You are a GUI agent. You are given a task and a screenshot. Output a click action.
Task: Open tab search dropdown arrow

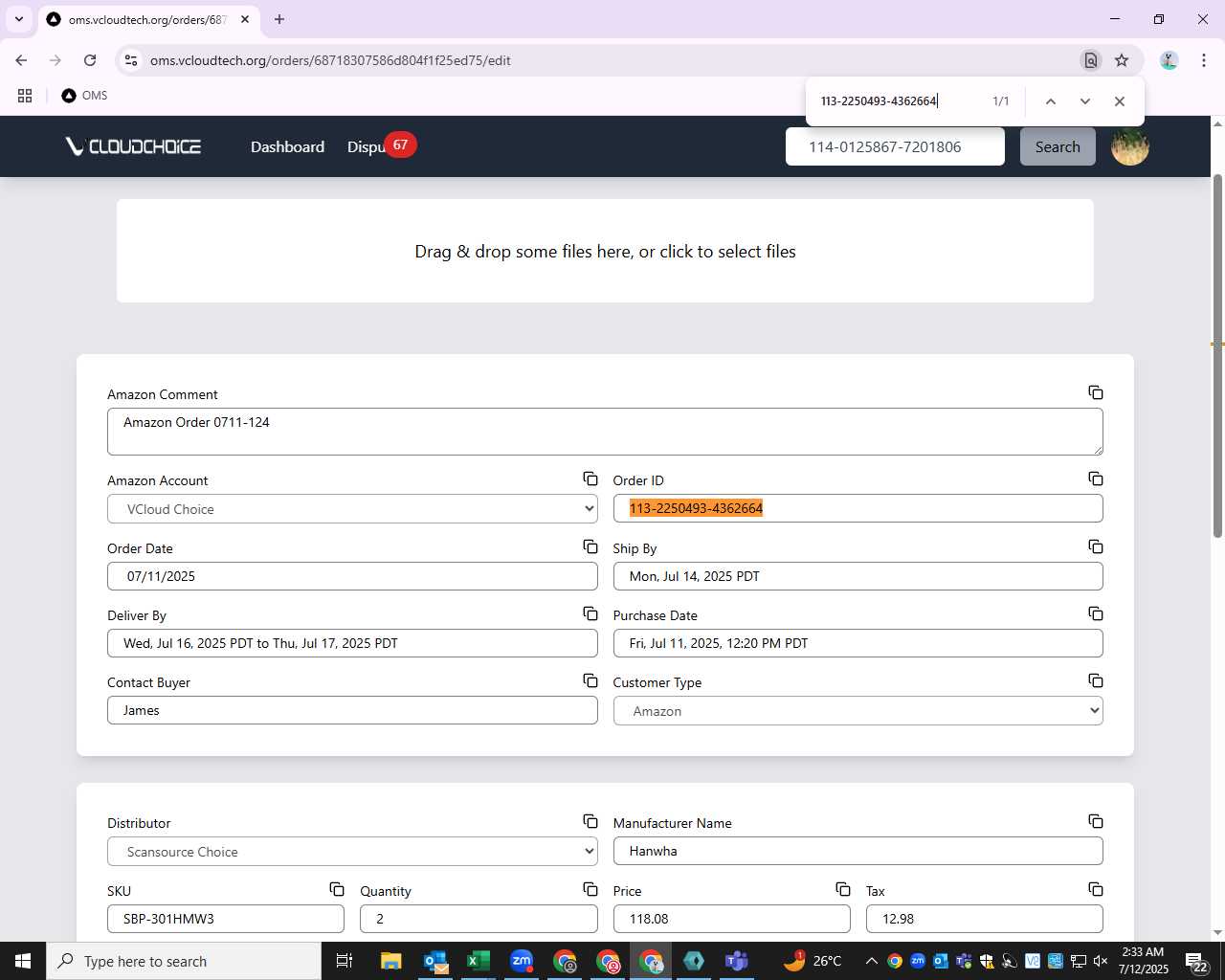click(x=18, y=19)
